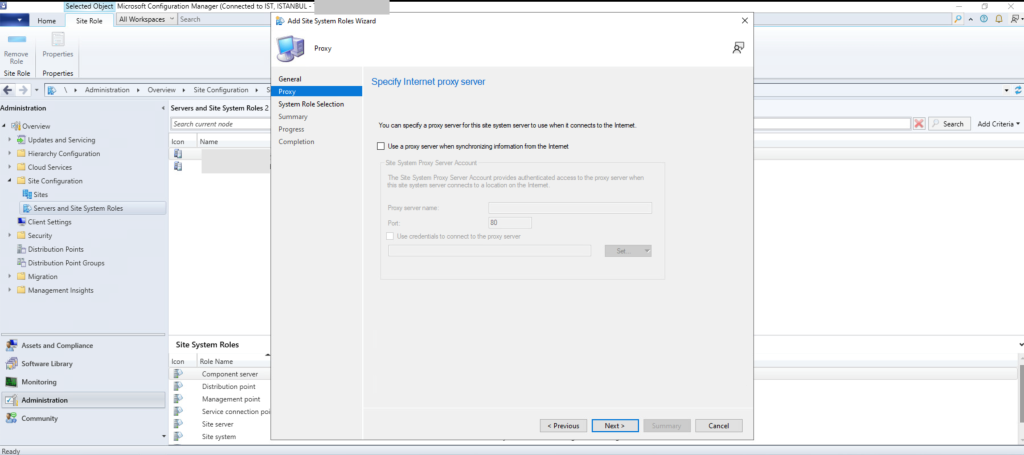Click the Next button
The image size is (1024, 455).
614,426
